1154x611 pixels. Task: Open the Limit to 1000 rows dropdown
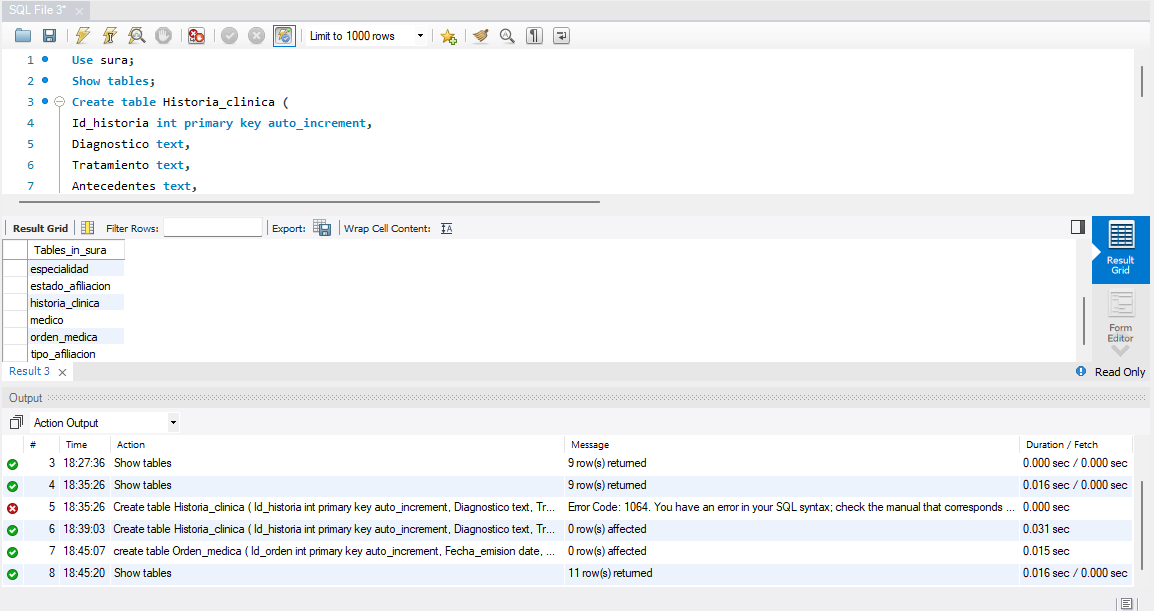coord(420,36)
